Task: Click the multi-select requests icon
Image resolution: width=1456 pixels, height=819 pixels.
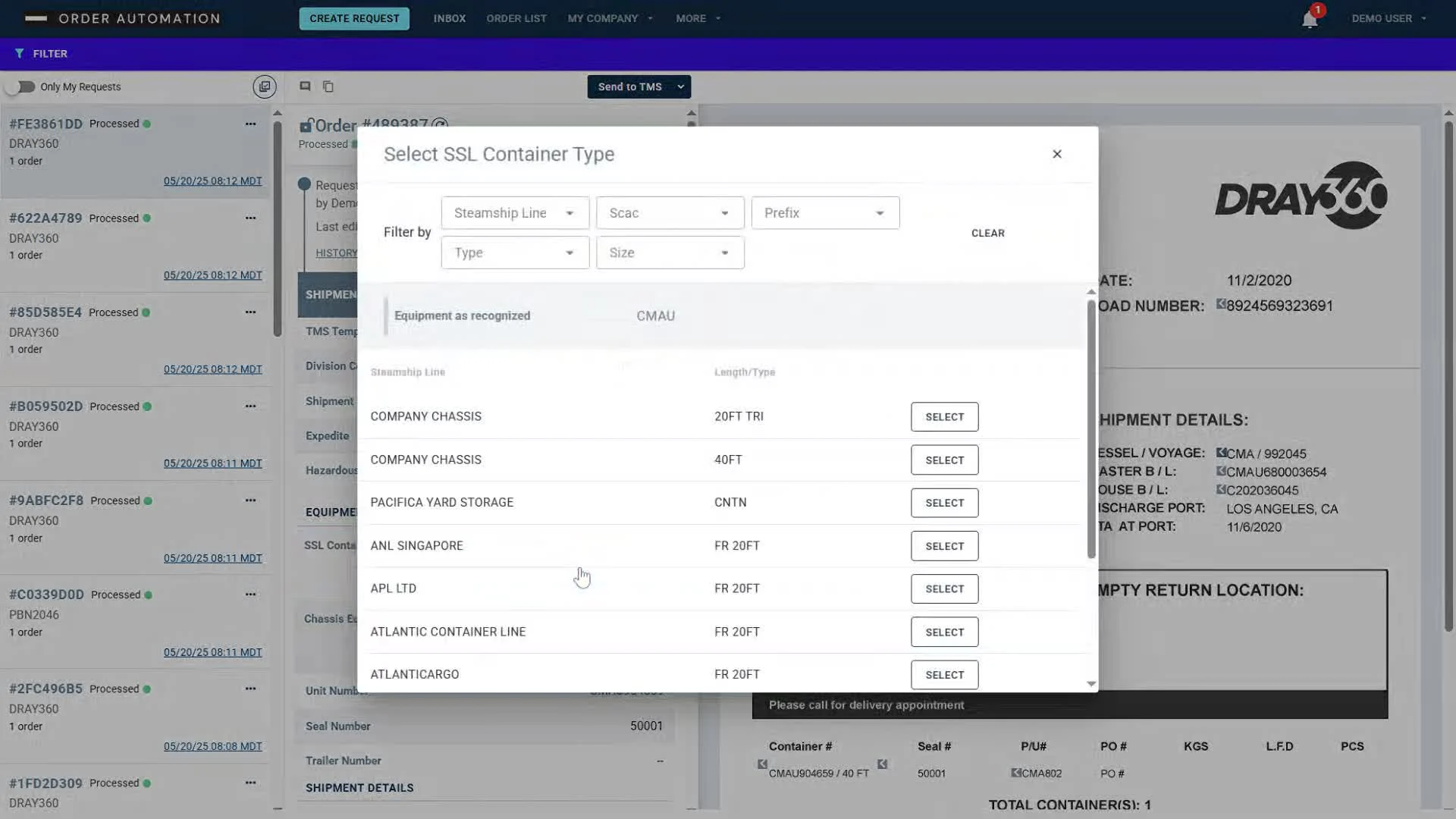Action: [x=264, y=86]
